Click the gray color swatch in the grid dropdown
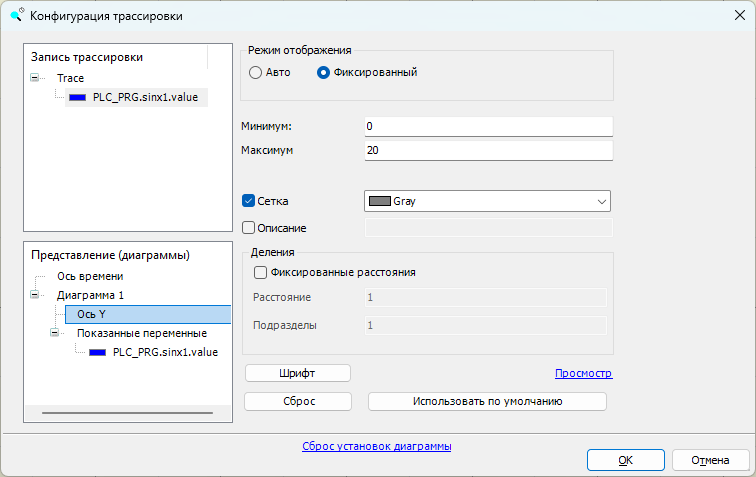The image size is (756, 477). click(x=379, y=201)
